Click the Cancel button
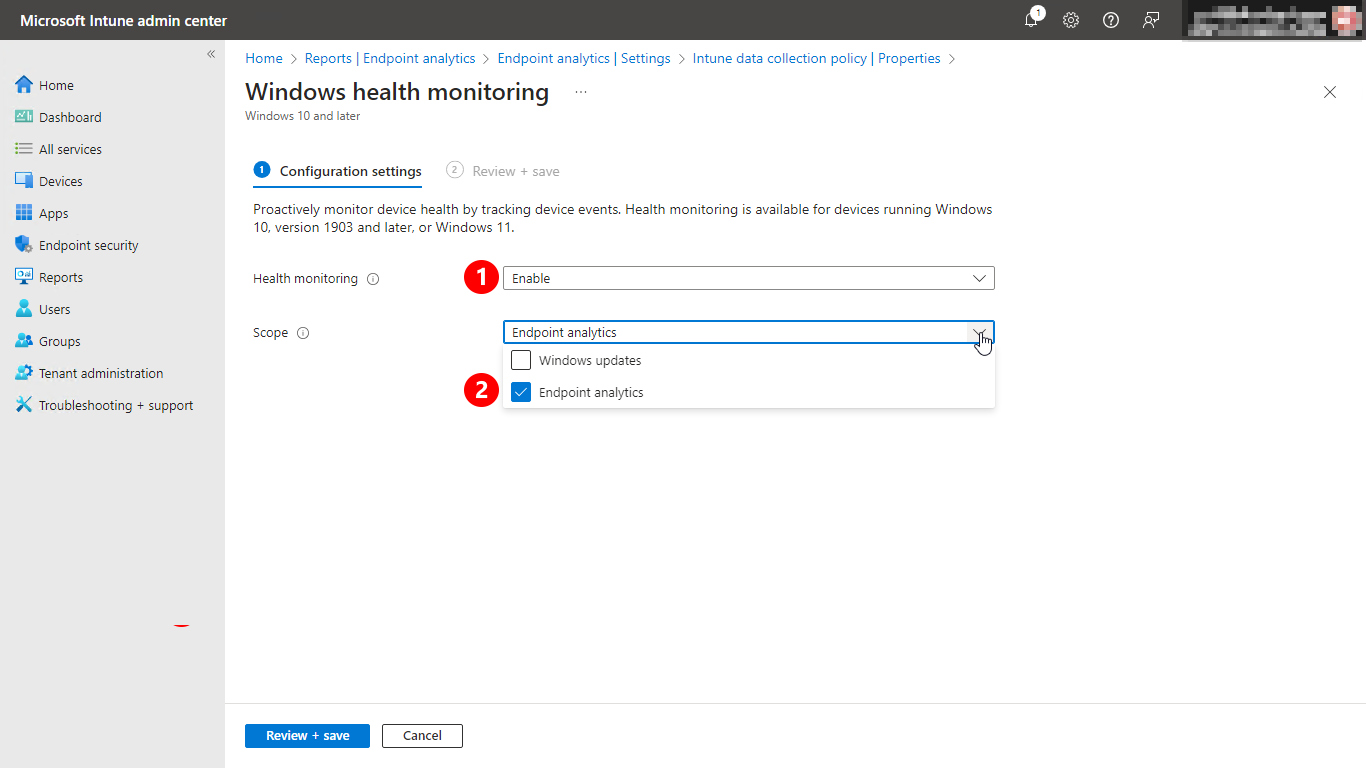 click(422, 736)
